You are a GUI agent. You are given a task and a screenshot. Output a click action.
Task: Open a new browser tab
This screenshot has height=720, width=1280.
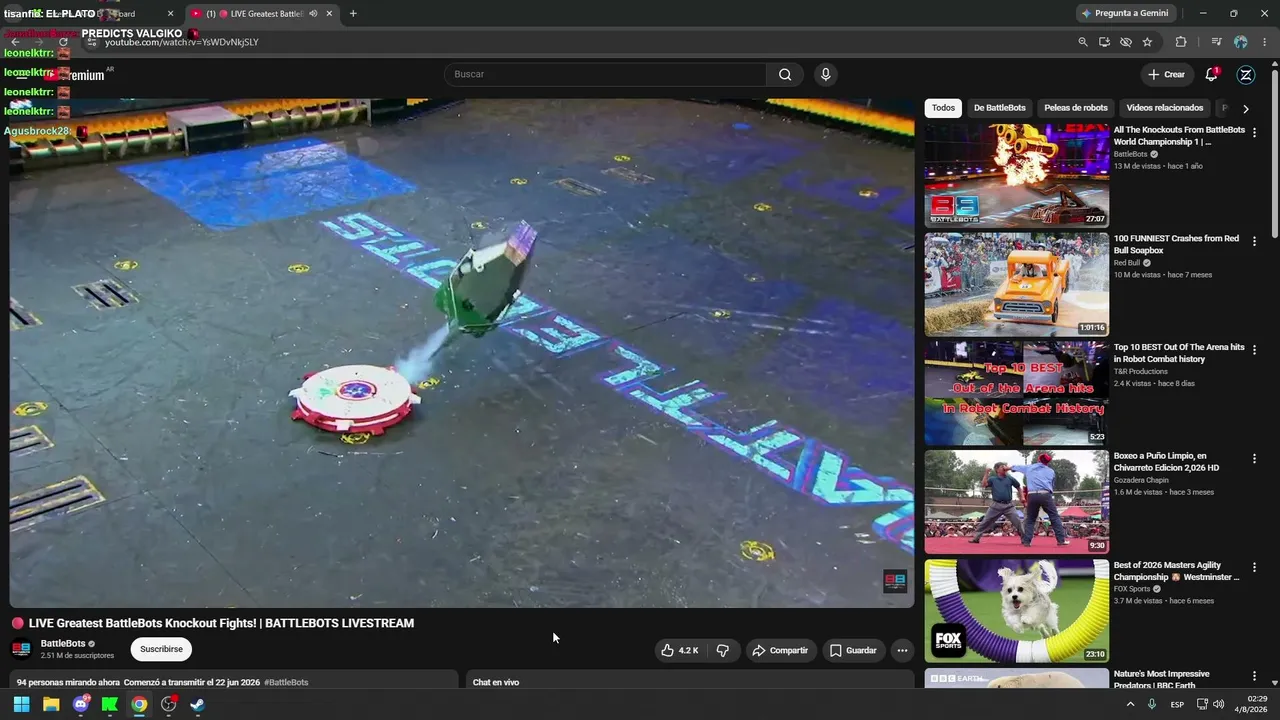tap(353, 14)
